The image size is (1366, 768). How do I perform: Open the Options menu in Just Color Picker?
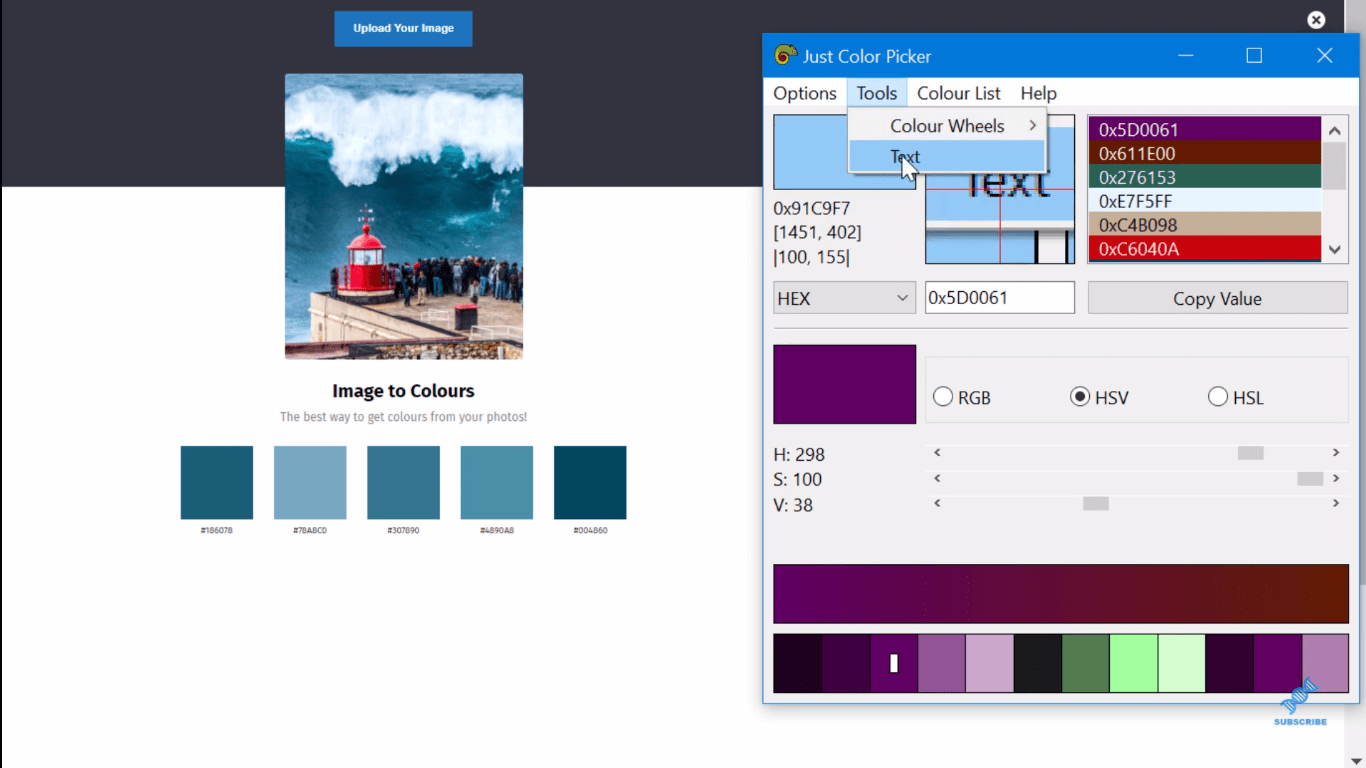click(805, 93)
